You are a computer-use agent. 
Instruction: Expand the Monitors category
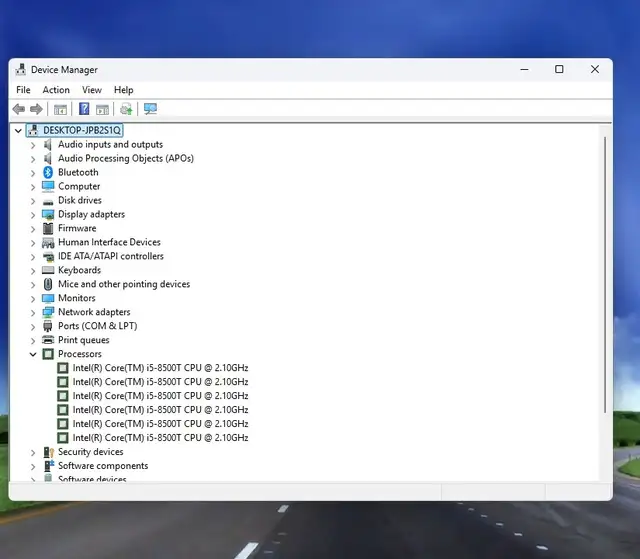click(x=33, y=299)
